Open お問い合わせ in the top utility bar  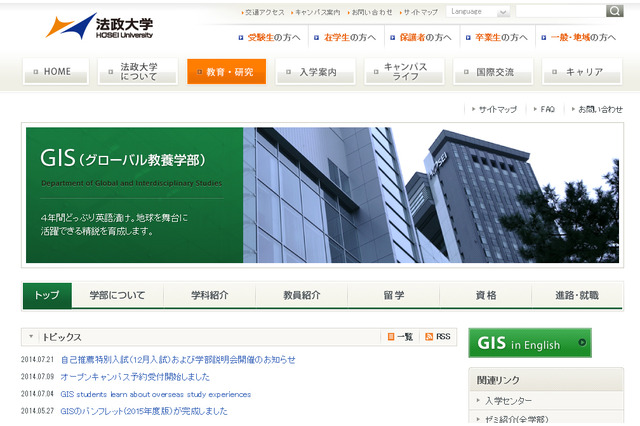(370, 12)
